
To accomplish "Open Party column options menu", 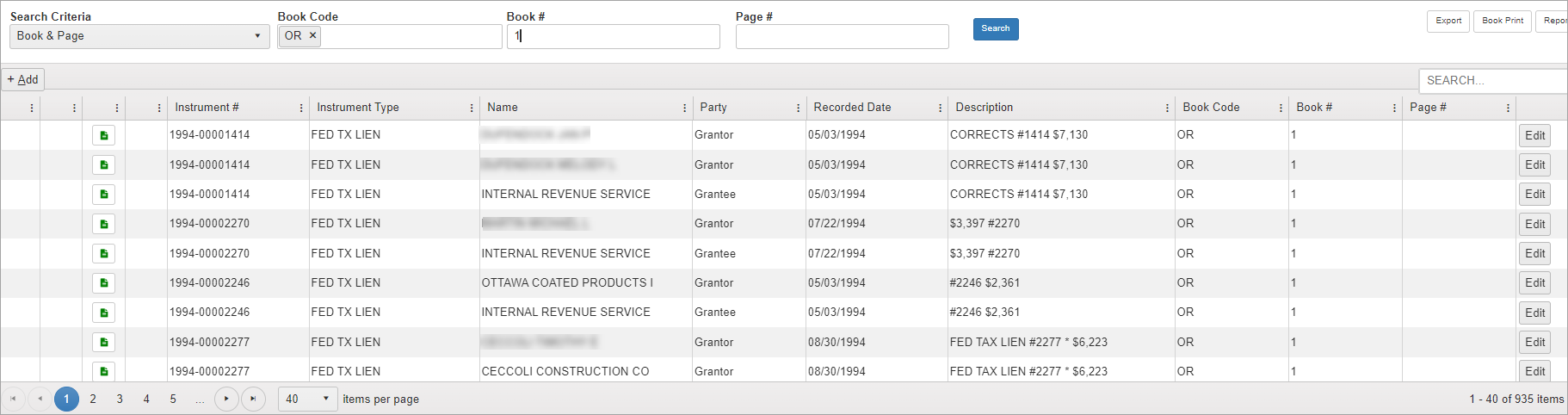I will (798, 108).
